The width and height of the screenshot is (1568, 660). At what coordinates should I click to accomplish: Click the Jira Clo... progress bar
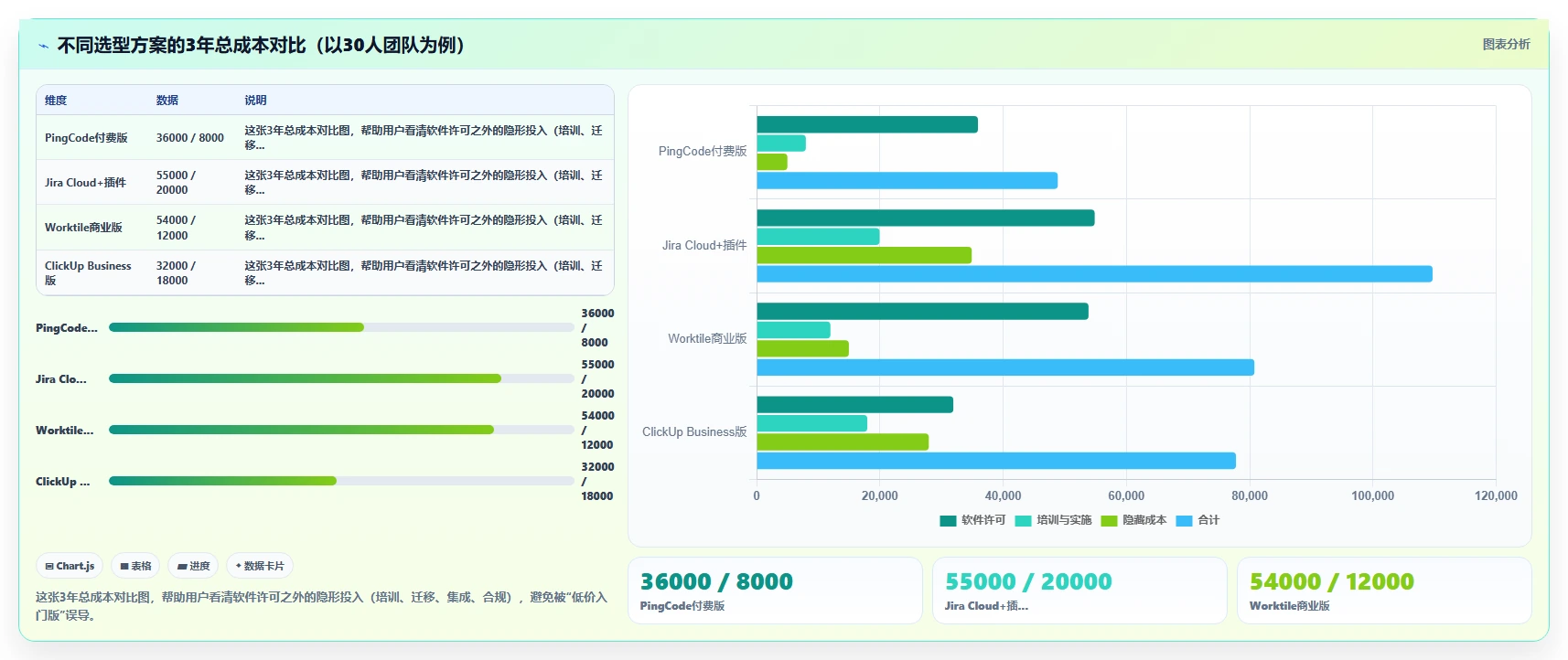tap(341, 378)
